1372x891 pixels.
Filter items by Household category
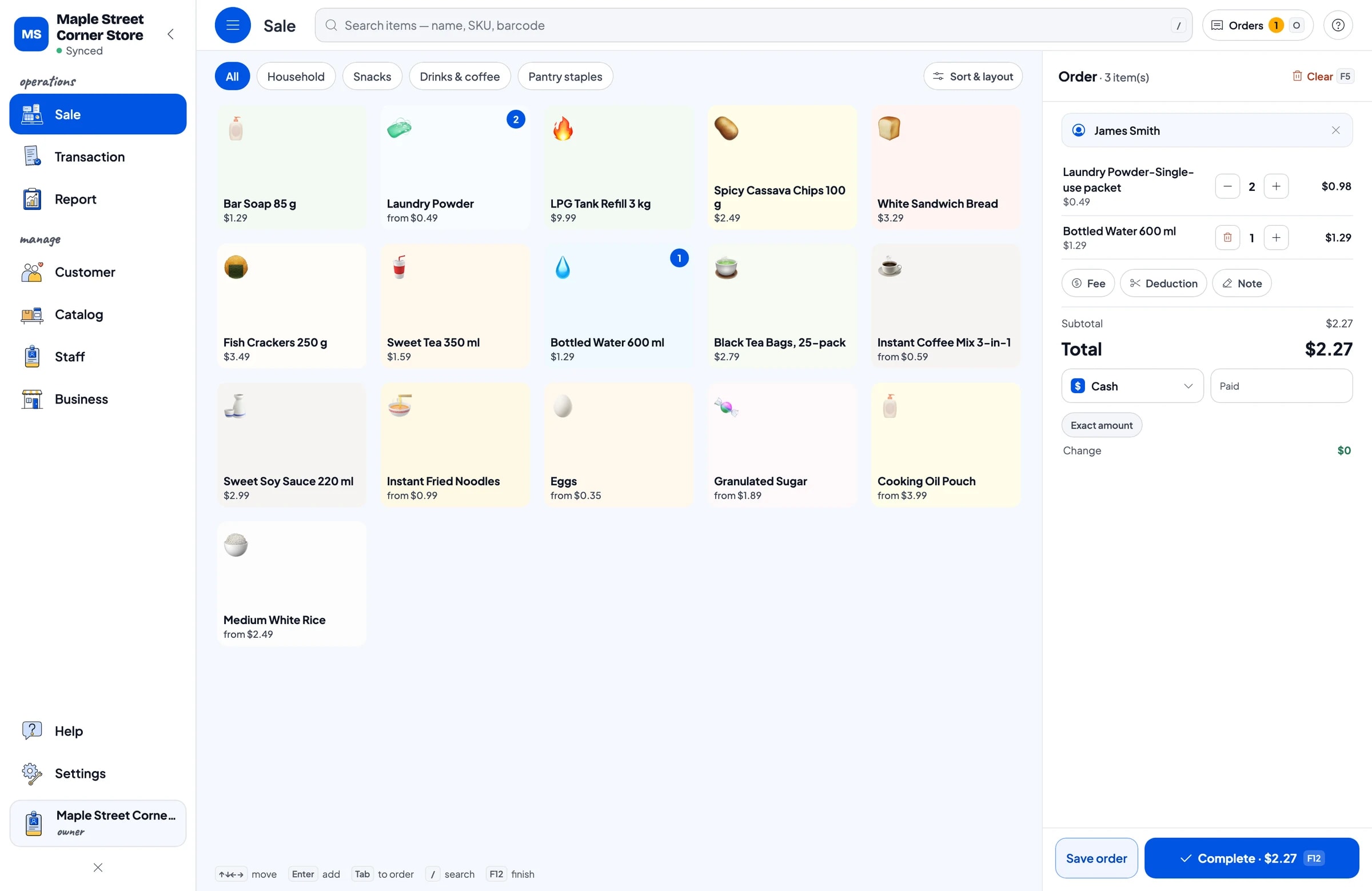click(x=296, y=77)
